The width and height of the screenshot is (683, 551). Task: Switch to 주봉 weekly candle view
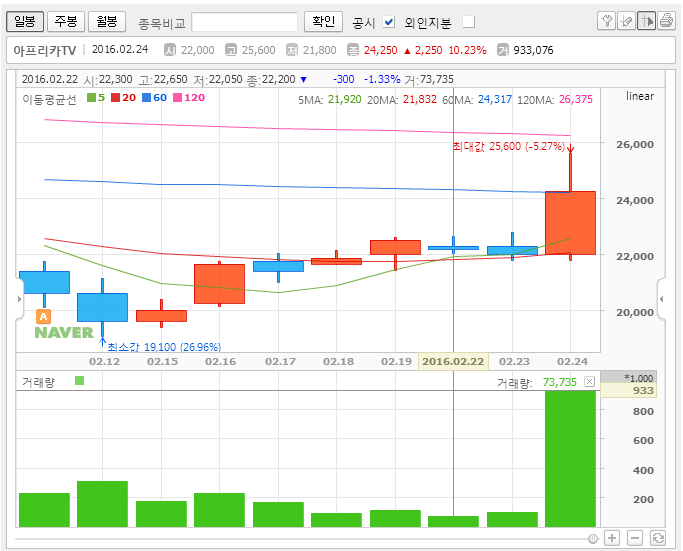(x=66, y=21)
